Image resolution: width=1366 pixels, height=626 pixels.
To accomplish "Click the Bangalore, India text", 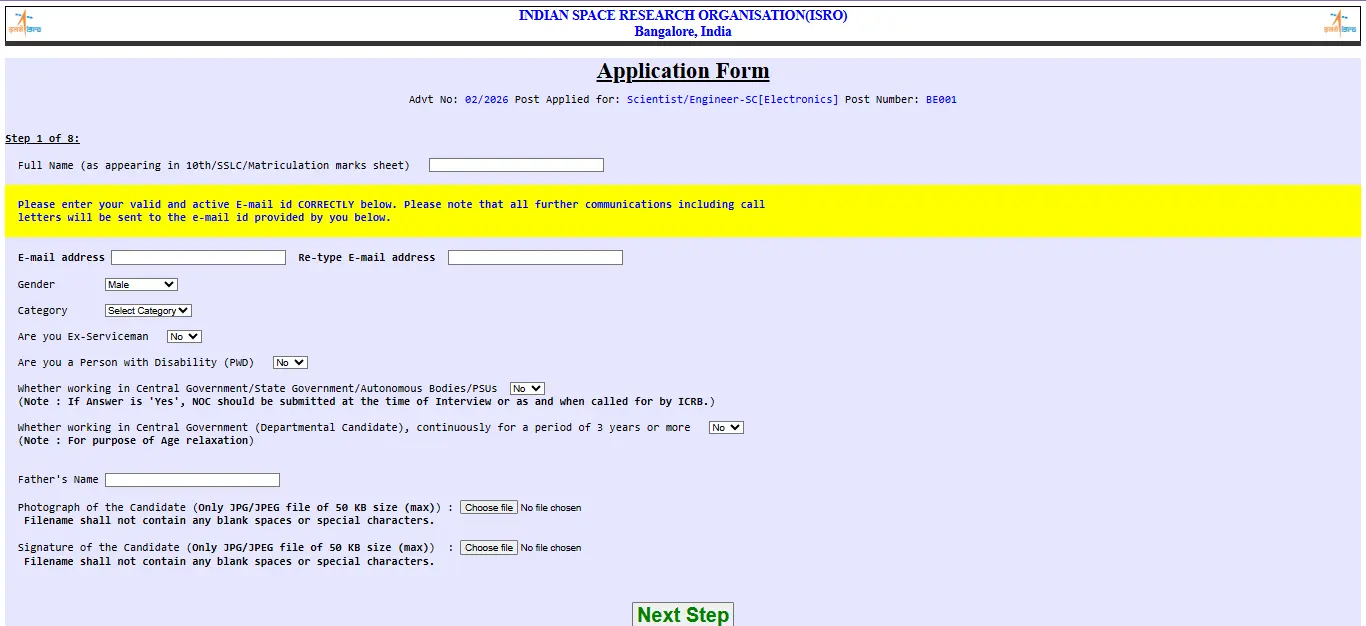I will 683,32.
